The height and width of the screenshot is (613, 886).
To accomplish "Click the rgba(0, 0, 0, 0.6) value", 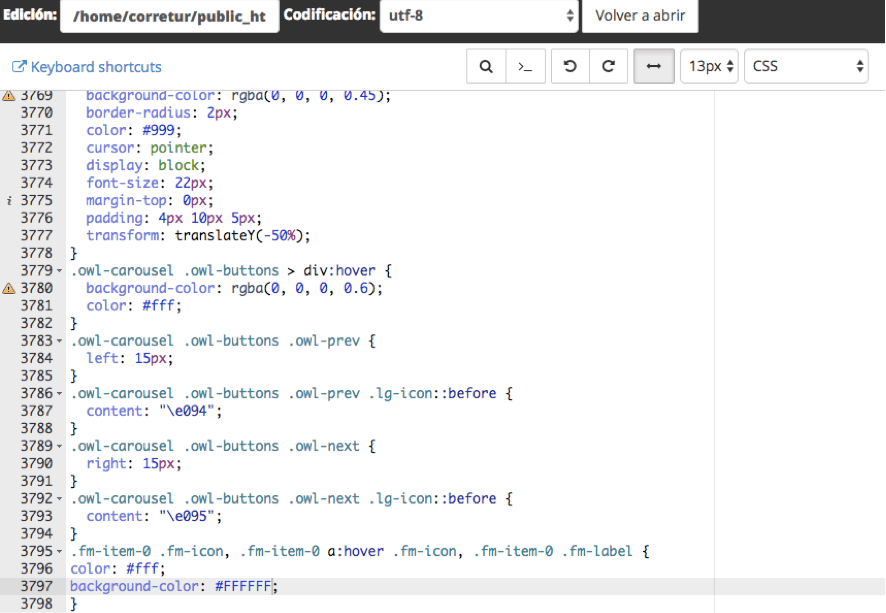I will 303,289.
